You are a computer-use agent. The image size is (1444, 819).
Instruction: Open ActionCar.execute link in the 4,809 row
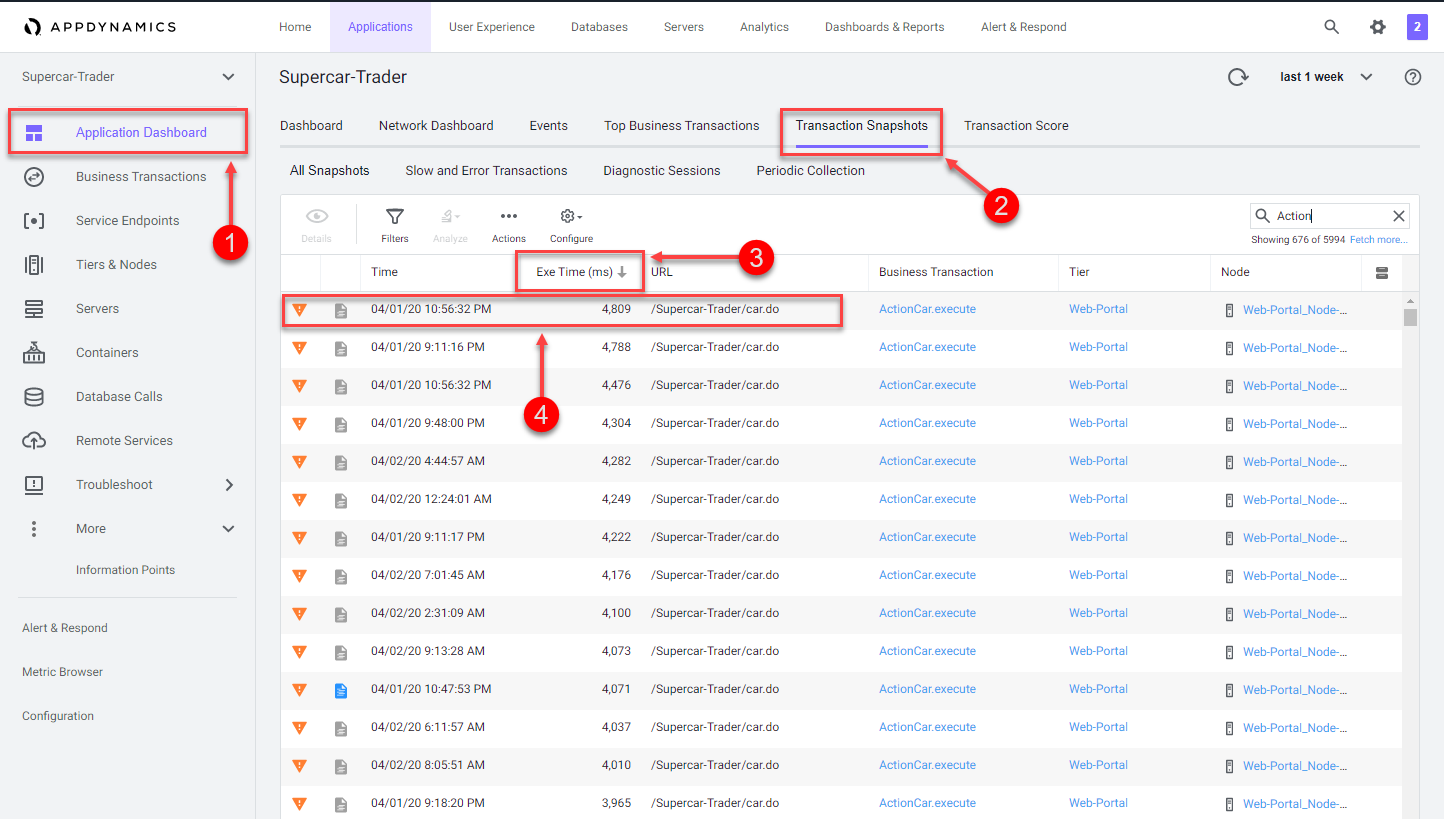click(927, 309)
